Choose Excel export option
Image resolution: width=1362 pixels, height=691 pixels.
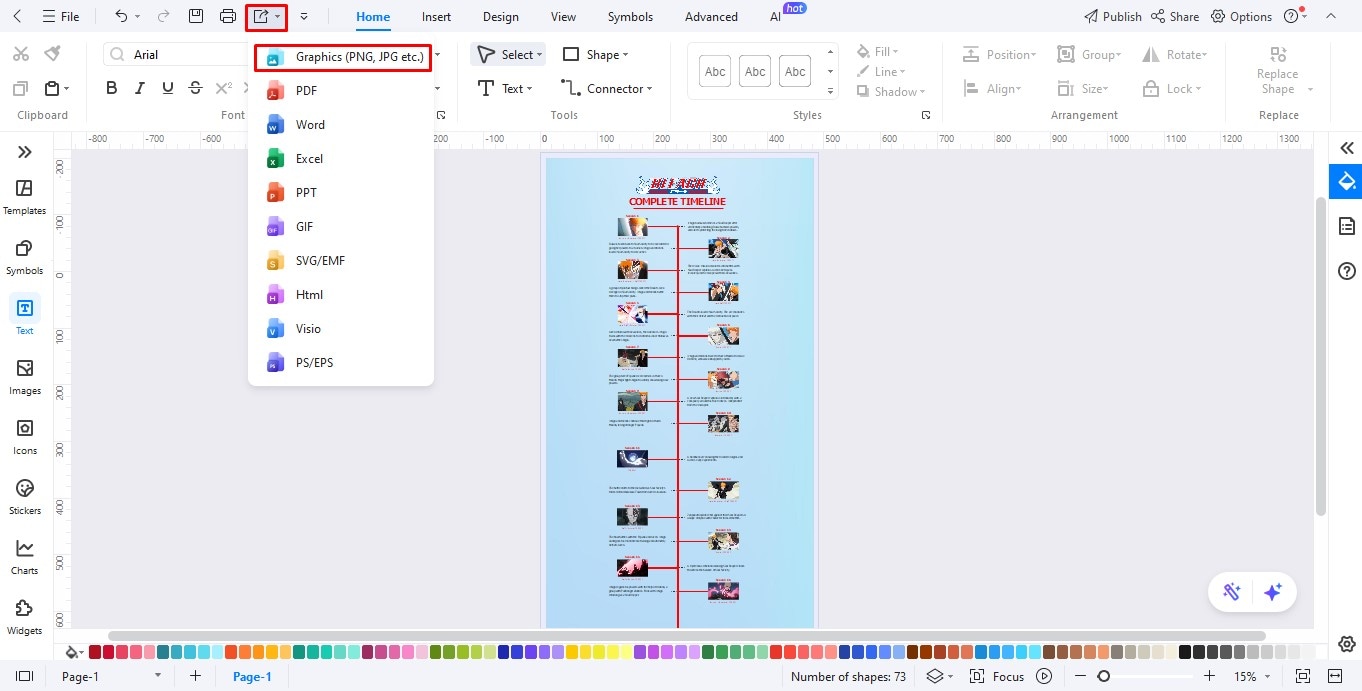pos(340,158)
